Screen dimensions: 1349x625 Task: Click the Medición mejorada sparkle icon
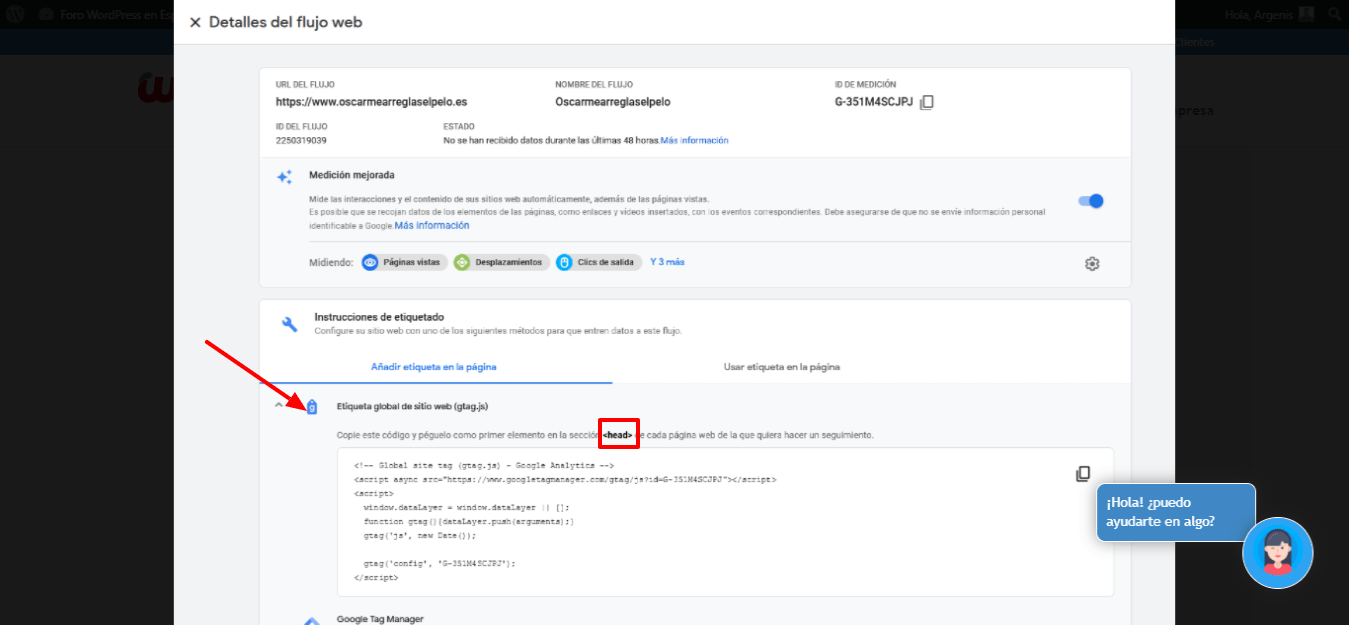tap(285, 176)
